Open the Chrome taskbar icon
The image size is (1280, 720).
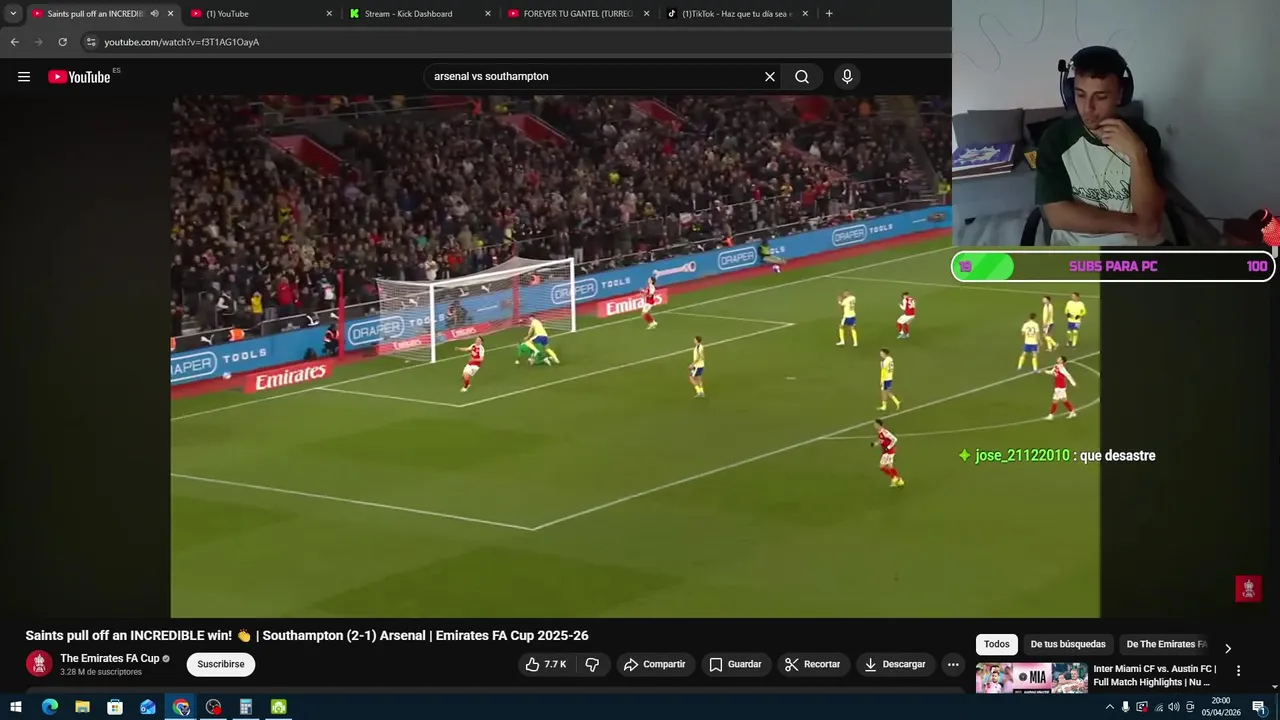(181, 707)
